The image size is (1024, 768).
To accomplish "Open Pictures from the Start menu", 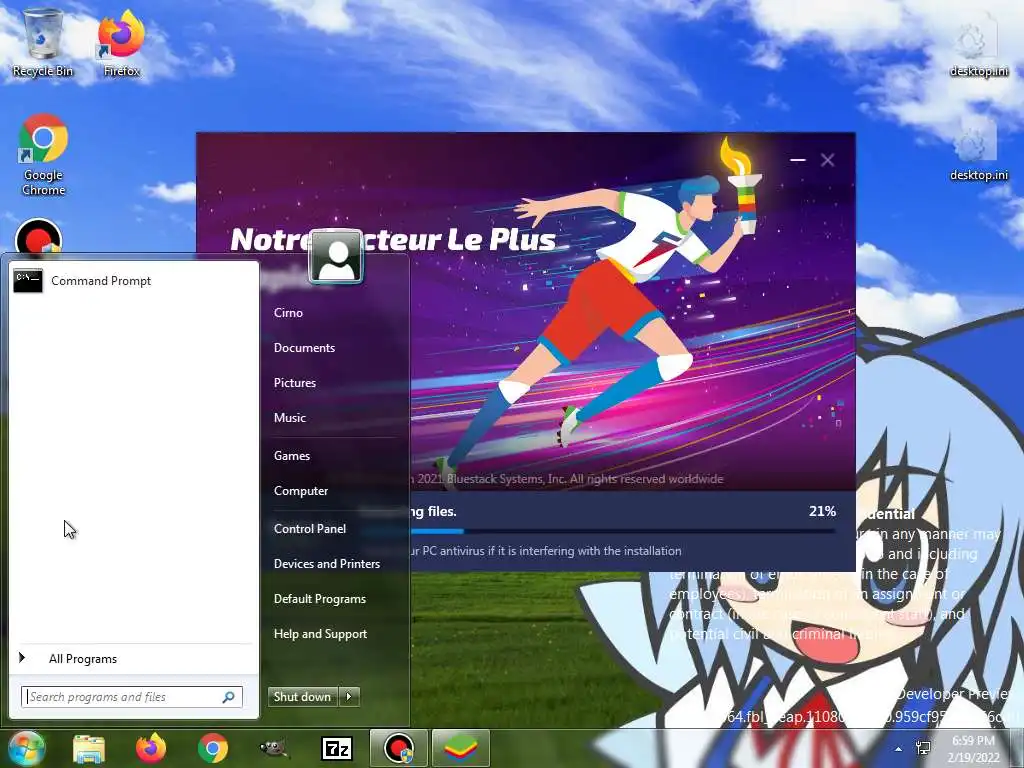I will pos(295,383).
